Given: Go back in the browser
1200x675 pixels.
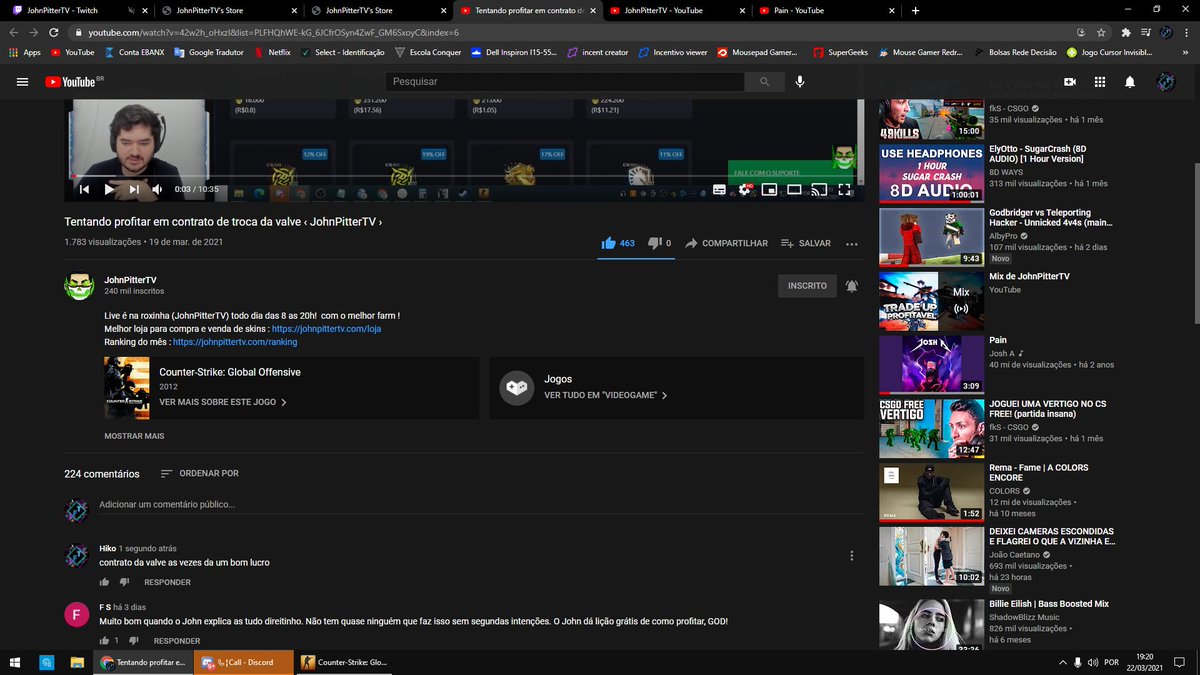Looking at the screenshot, I should pos(15,32).
